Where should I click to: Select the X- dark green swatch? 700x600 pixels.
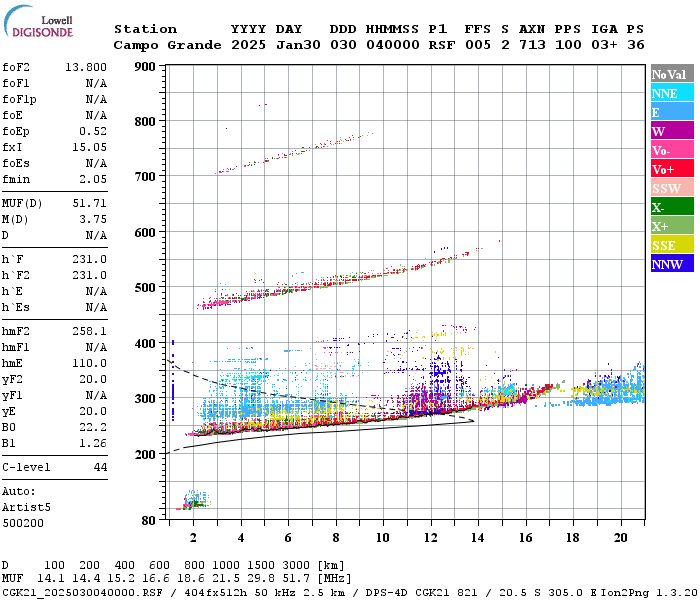coord(672,207)
